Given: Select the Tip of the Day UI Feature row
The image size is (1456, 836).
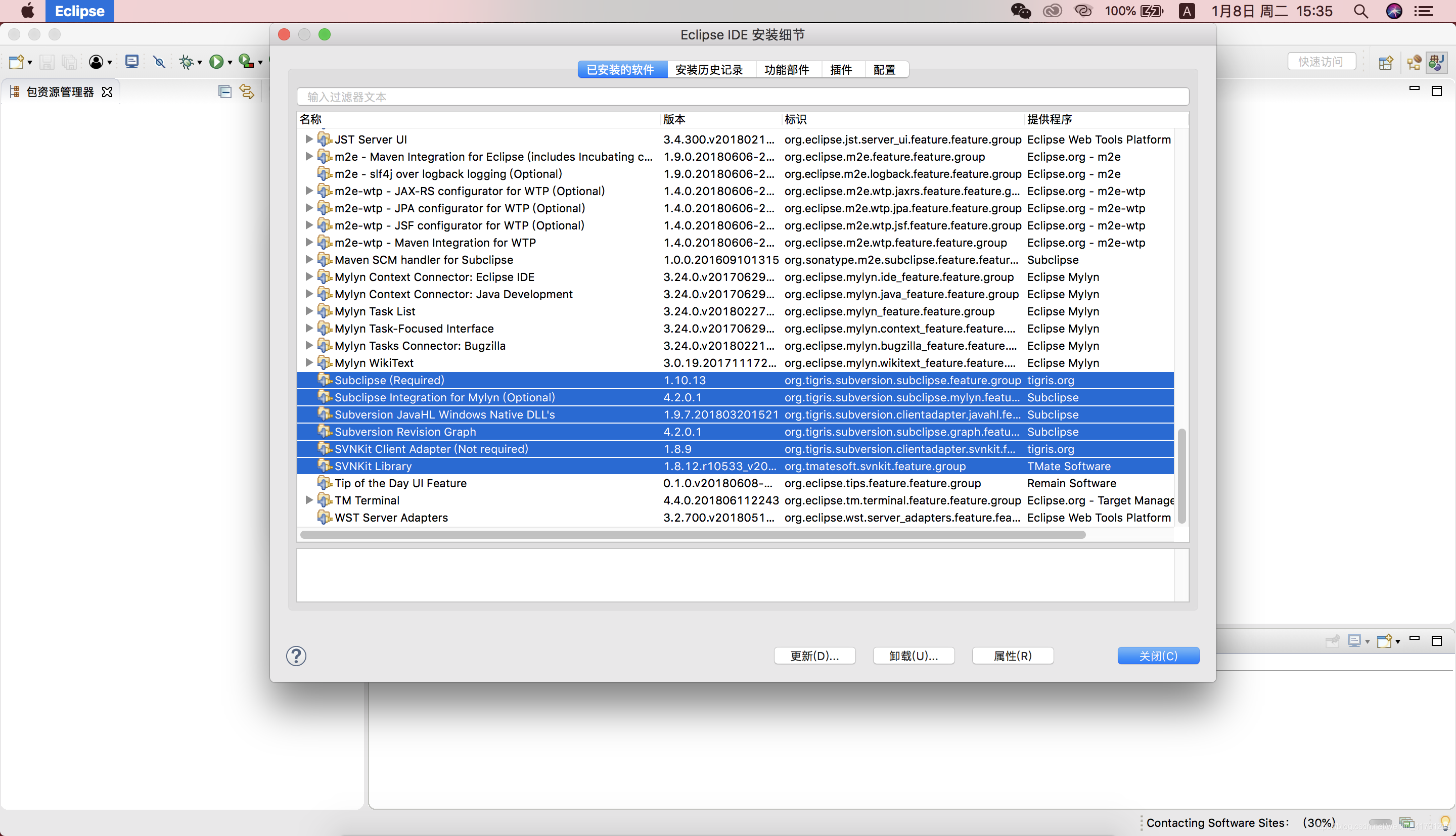Looking at the screenshot, I should 736,484.
